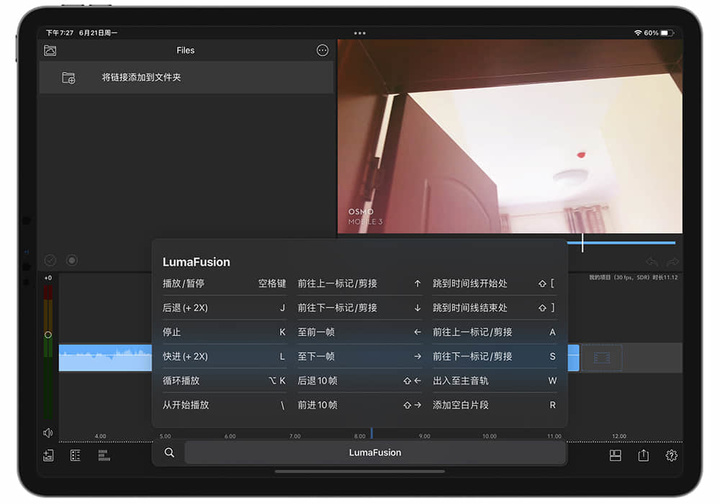Tap the three-dot multitasking menu at top

360,33
